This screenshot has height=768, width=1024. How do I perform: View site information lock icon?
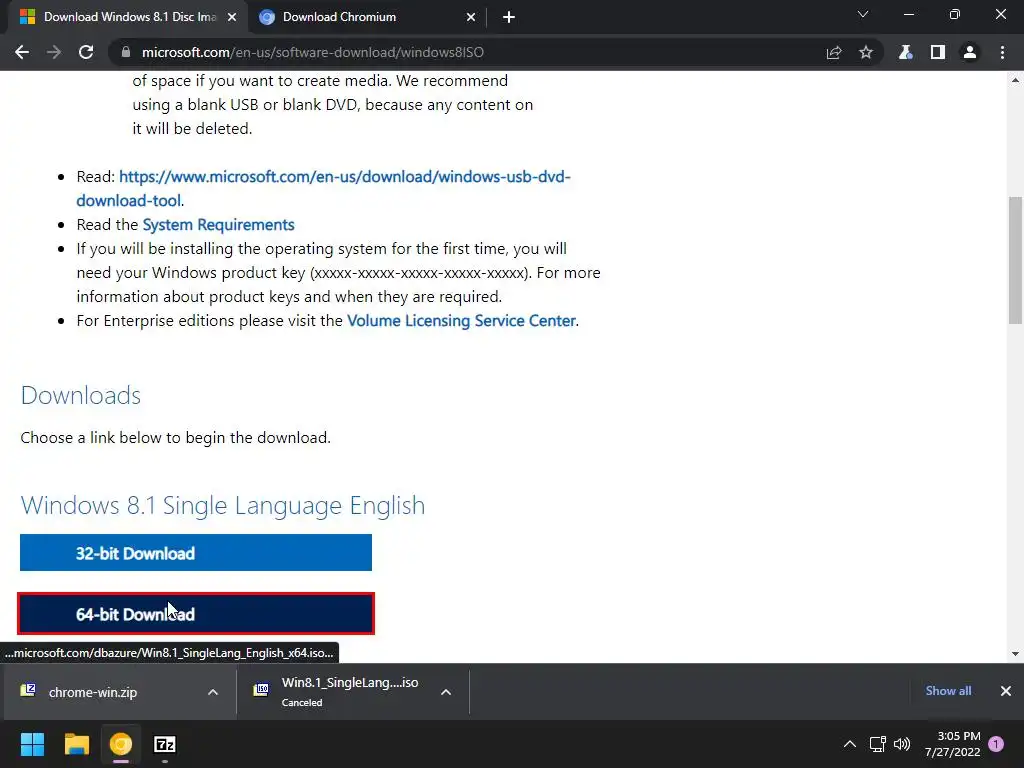tap(126, 52)
